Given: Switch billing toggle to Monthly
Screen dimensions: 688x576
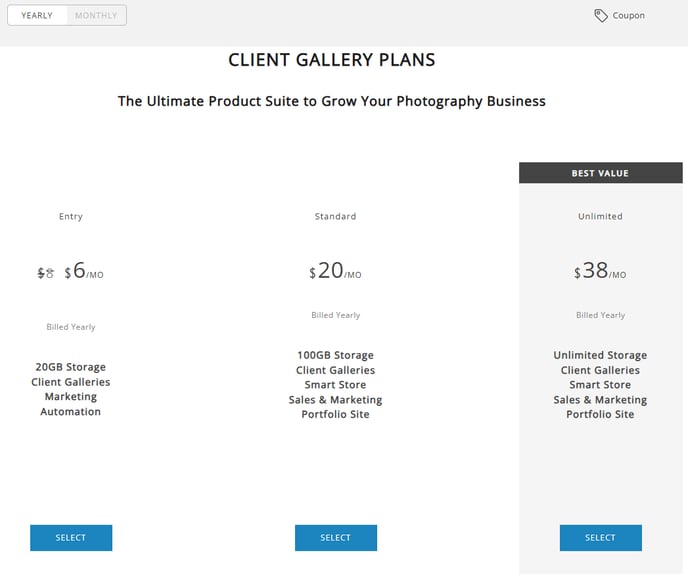Looking at the screenshot, I should 96,15.
